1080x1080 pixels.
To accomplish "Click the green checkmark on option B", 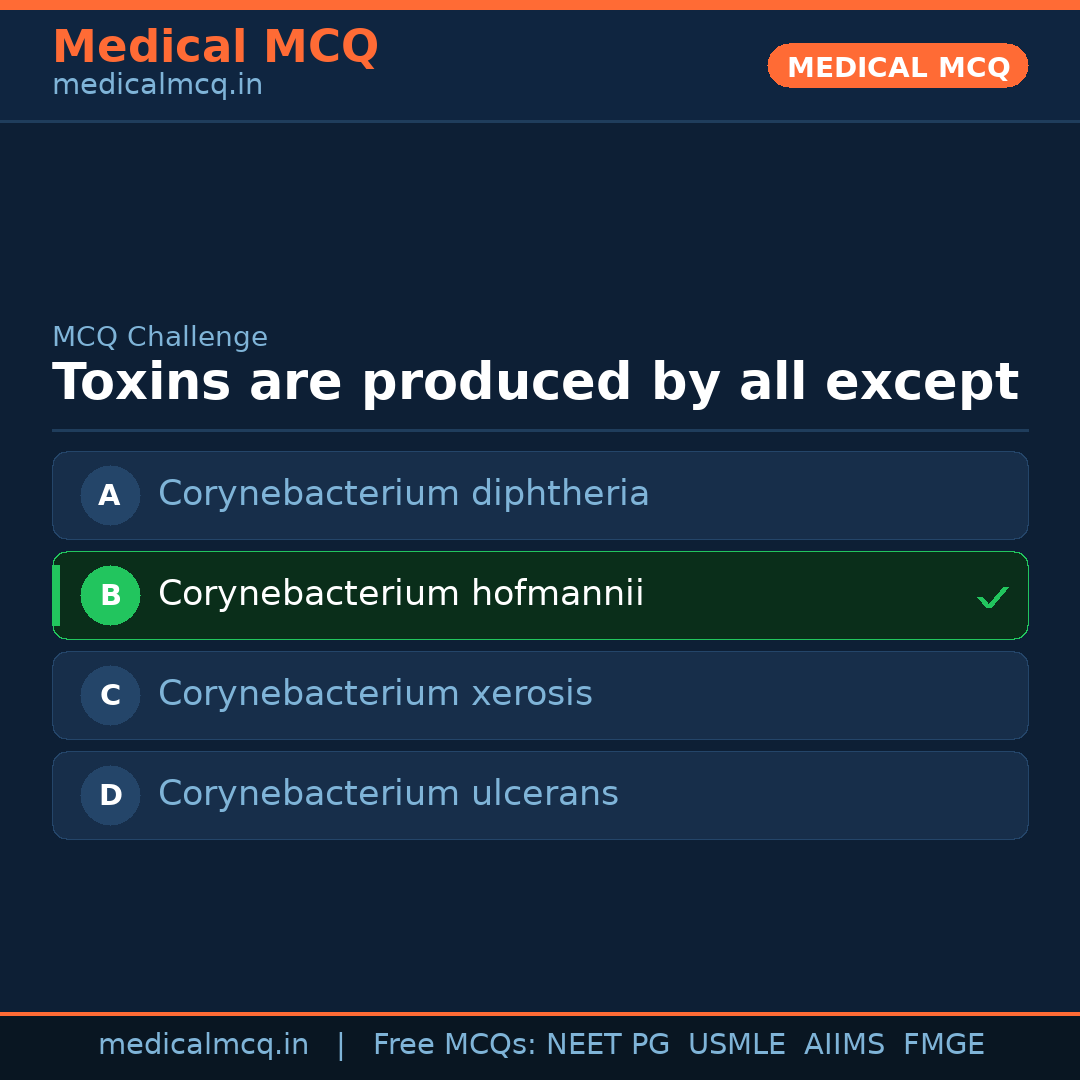I will click(992, 597).
